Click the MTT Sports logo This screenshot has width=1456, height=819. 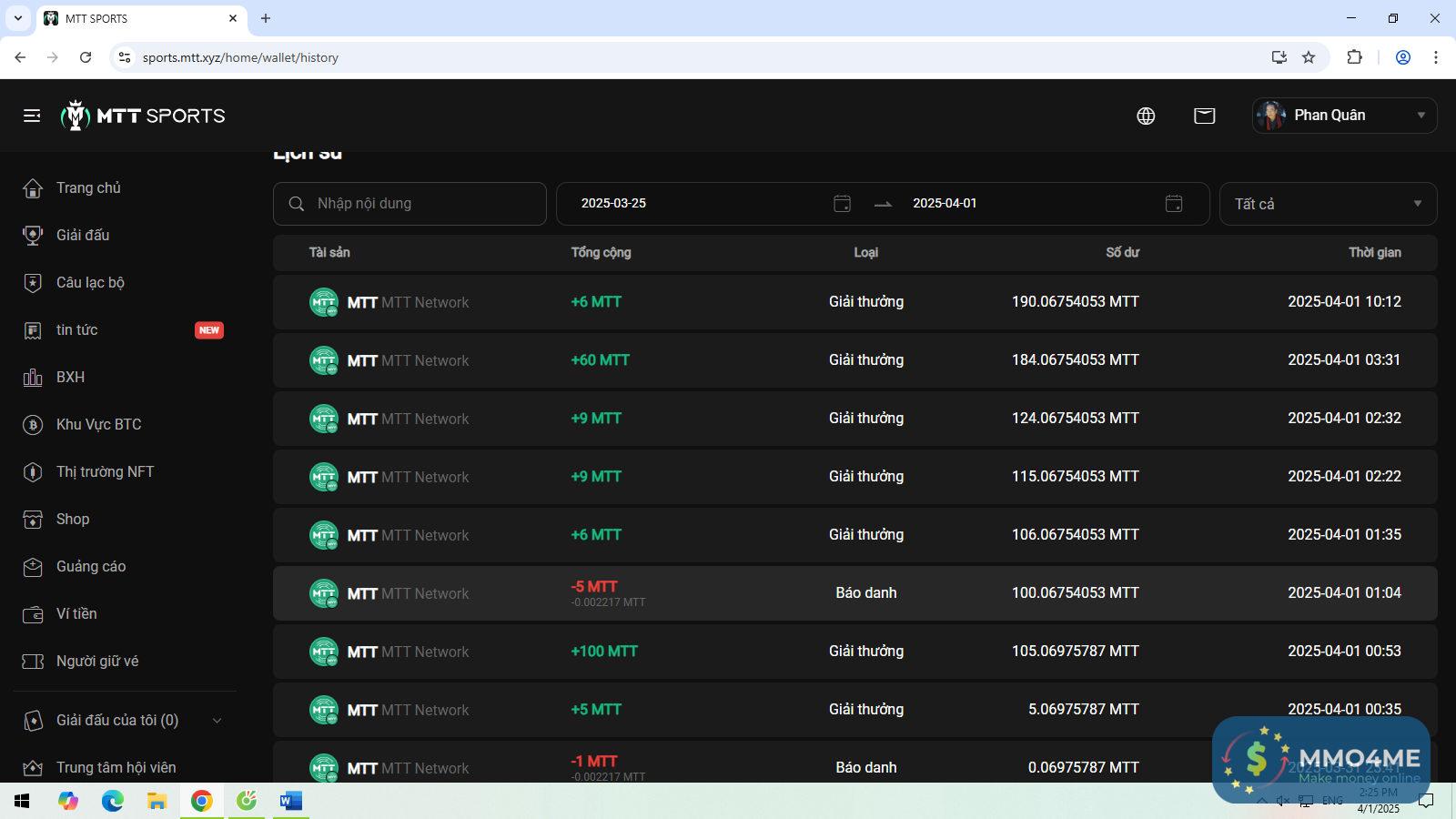[x=143, y=116]
